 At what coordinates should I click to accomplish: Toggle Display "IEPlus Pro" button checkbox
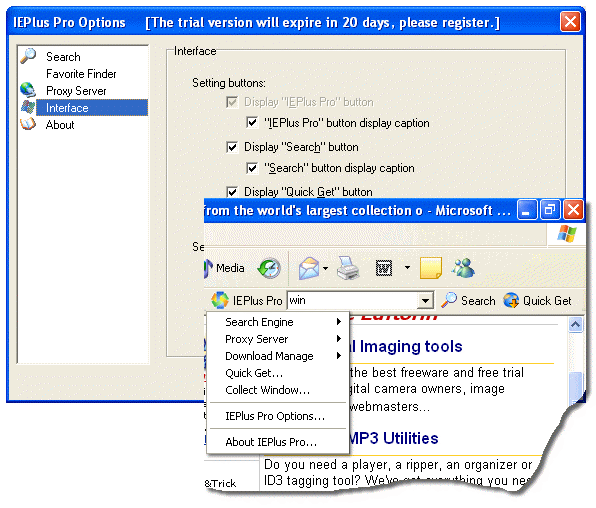(232, 102)
